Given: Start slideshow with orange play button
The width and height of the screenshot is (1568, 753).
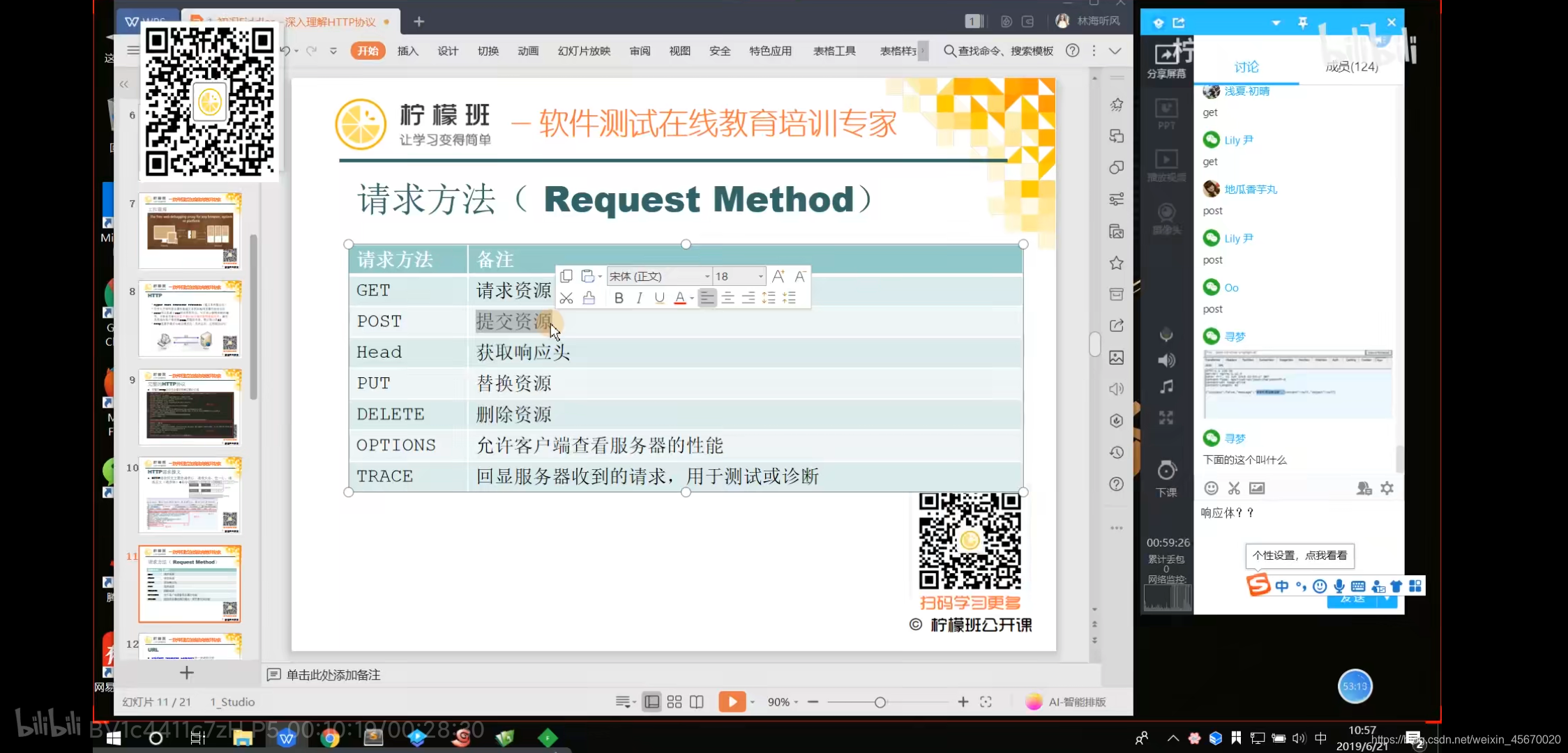Looking at the screenshot, I should (x=732, y=702).
